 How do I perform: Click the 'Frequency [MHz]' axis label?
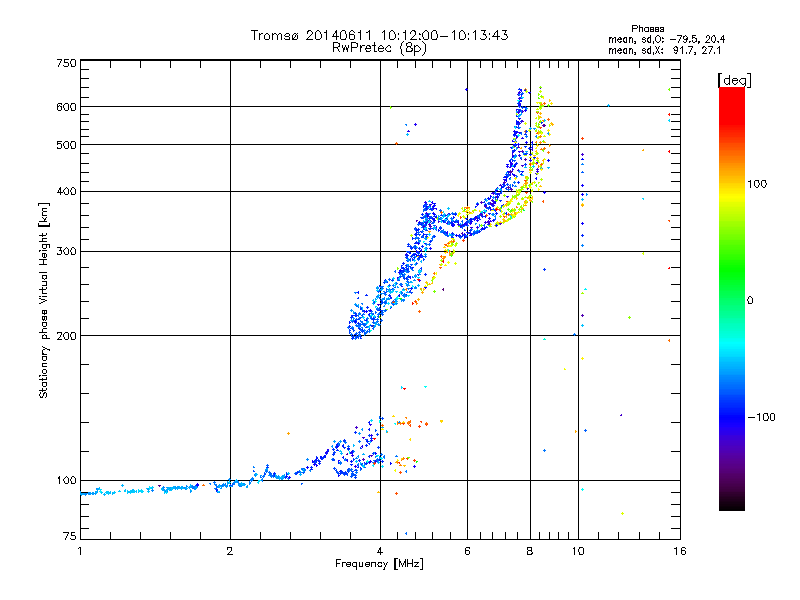pyautogui.click(x=379, y=564)
